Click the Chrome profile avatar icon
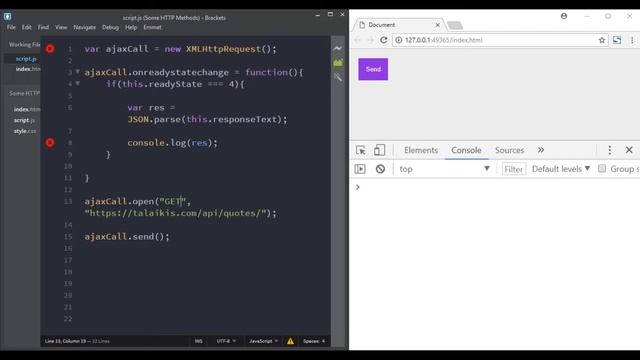This screenshot has height=360, width=640. [x=564, y=16]
